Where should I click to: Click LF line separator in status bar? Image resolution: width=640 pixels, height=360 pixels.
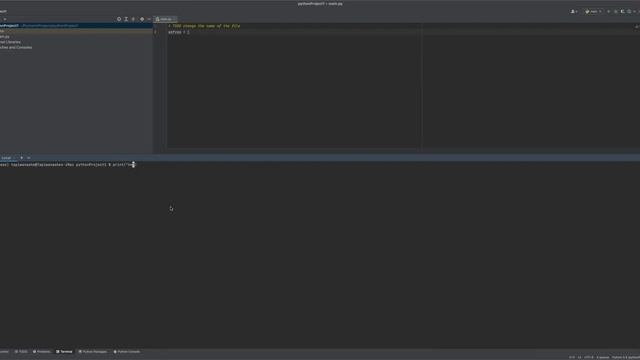pyautogui.click(x=580, y=358)
